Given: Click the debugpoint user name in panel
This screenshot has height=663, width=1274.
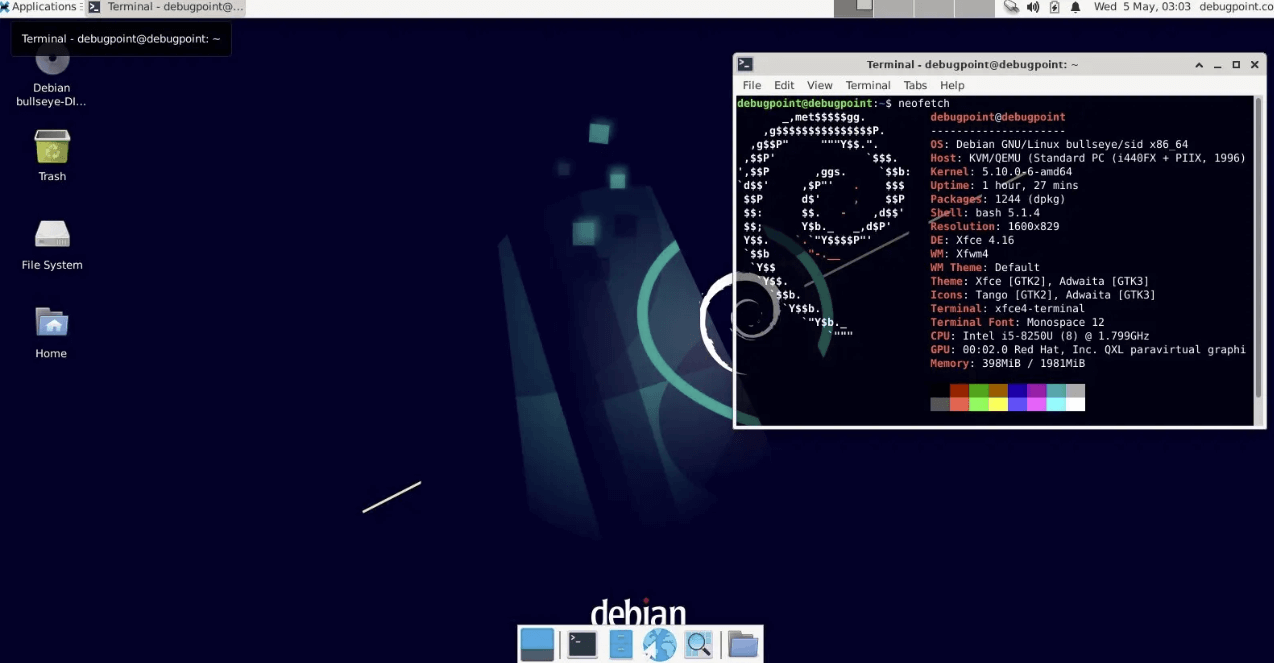Looking at the screenshot, I should [1236, 7].
